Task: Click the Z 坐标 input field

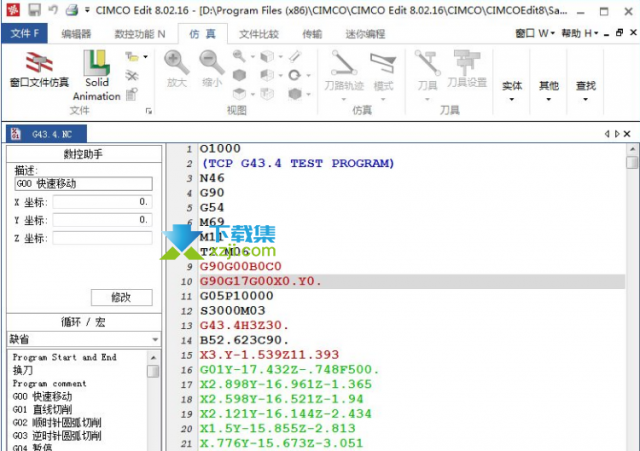Action: [102, 238]
